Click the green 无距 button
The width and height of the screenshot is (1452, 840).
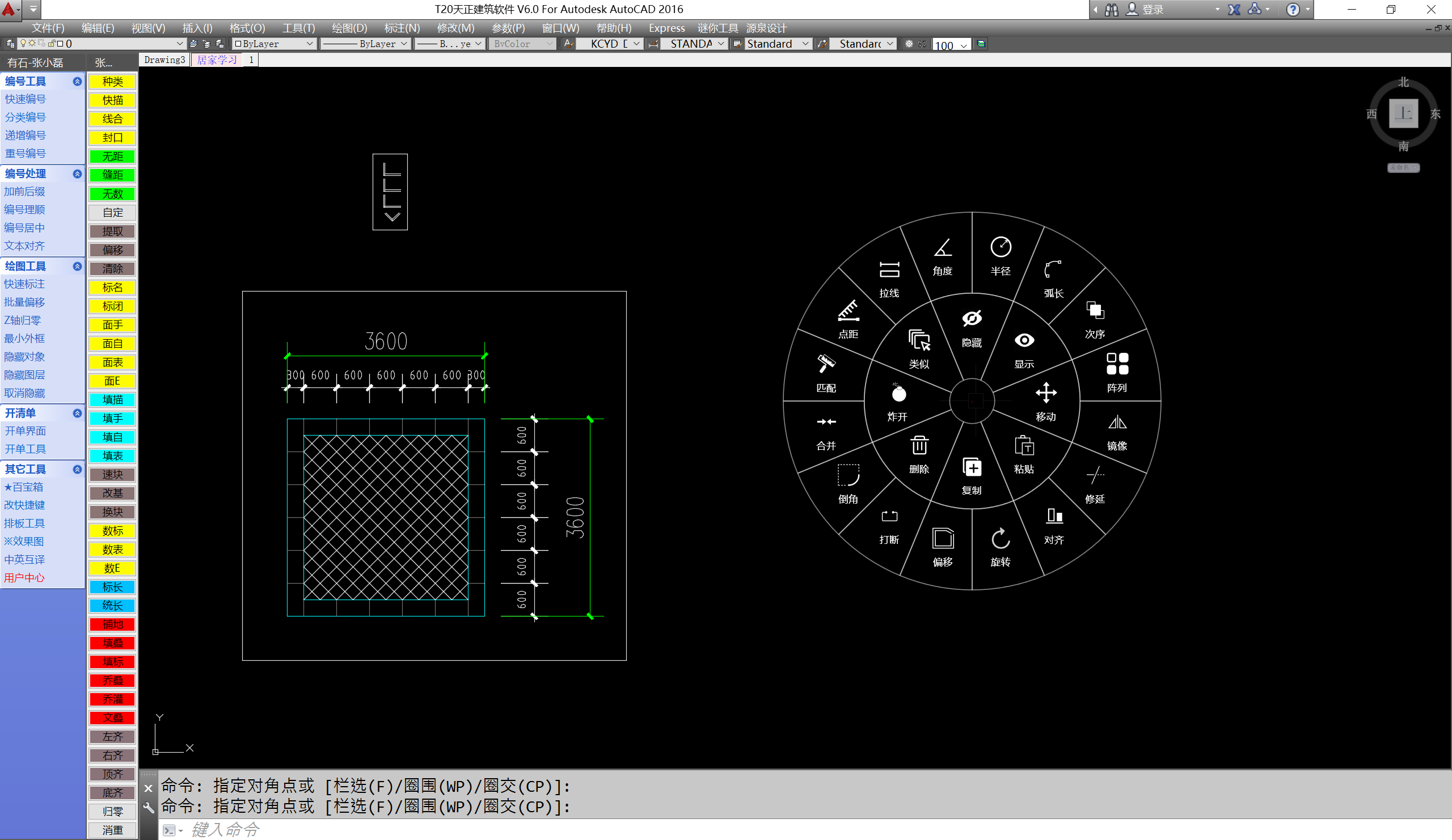pyautogui.click(x=113, y=157)
